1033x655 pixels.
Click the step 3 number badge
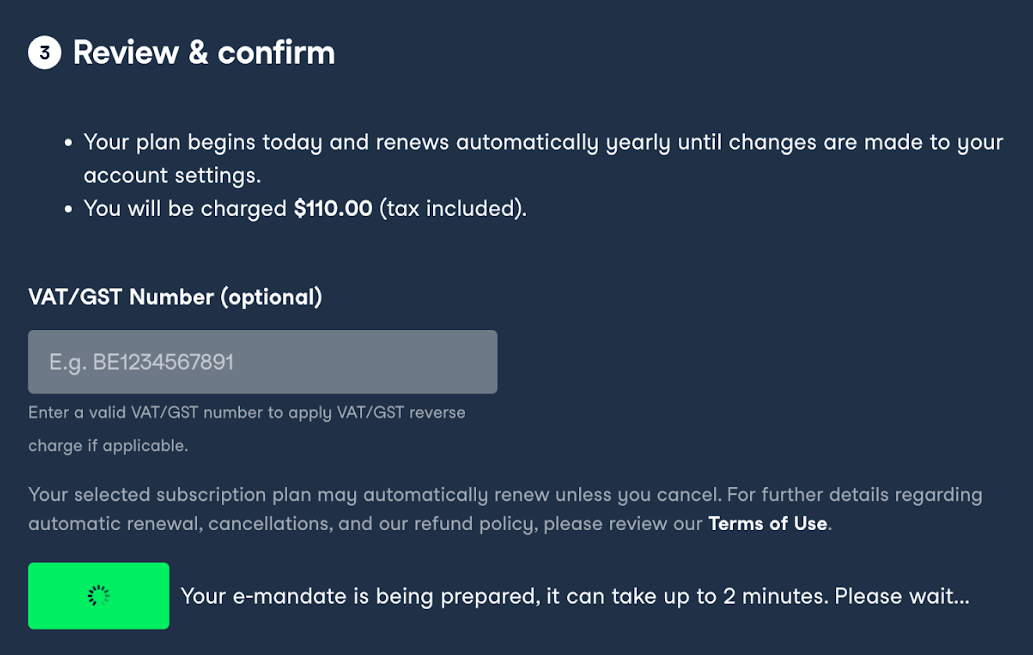45,53
